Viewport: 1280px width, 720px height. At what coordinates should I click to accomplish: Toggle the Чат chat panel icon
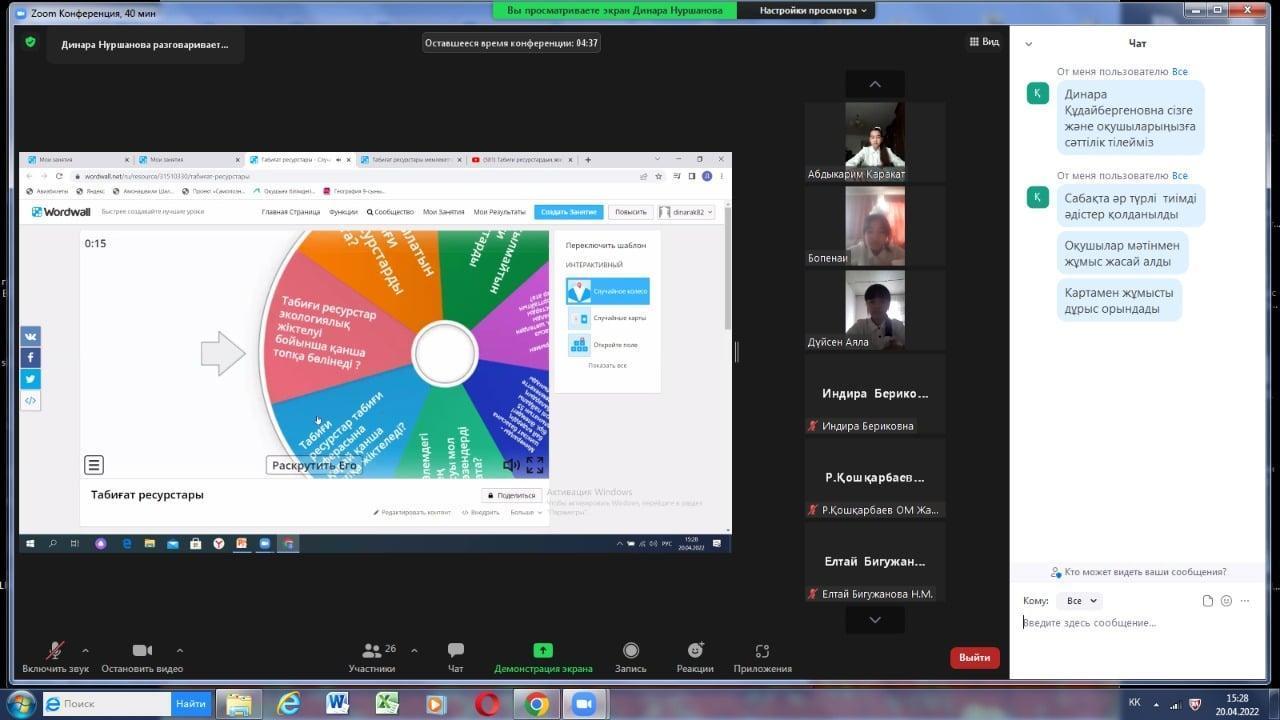456,651
